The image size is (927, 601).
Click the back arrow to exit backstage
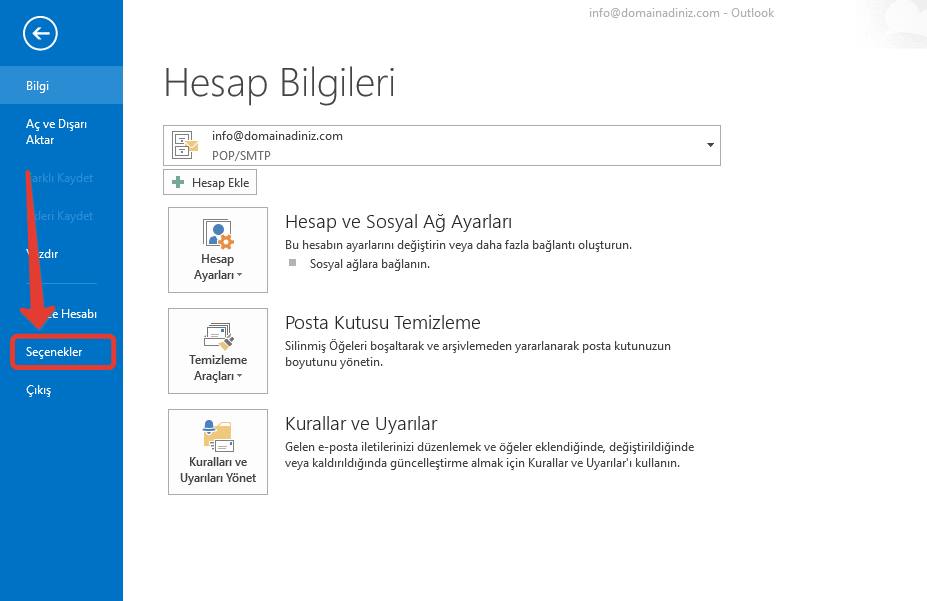click(41, 34)
